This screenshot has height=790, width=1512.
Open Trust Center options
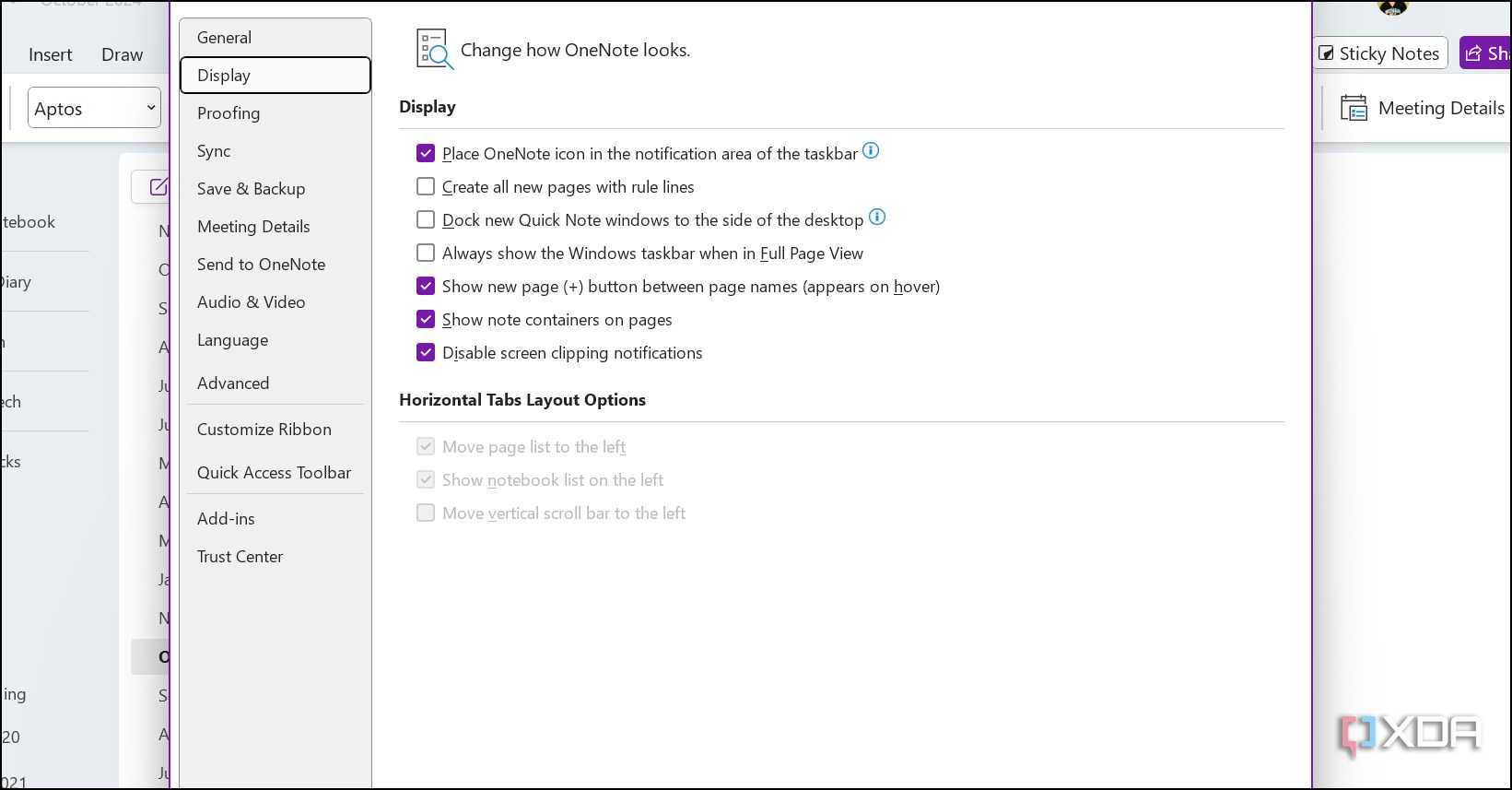[x=275, y=557]
